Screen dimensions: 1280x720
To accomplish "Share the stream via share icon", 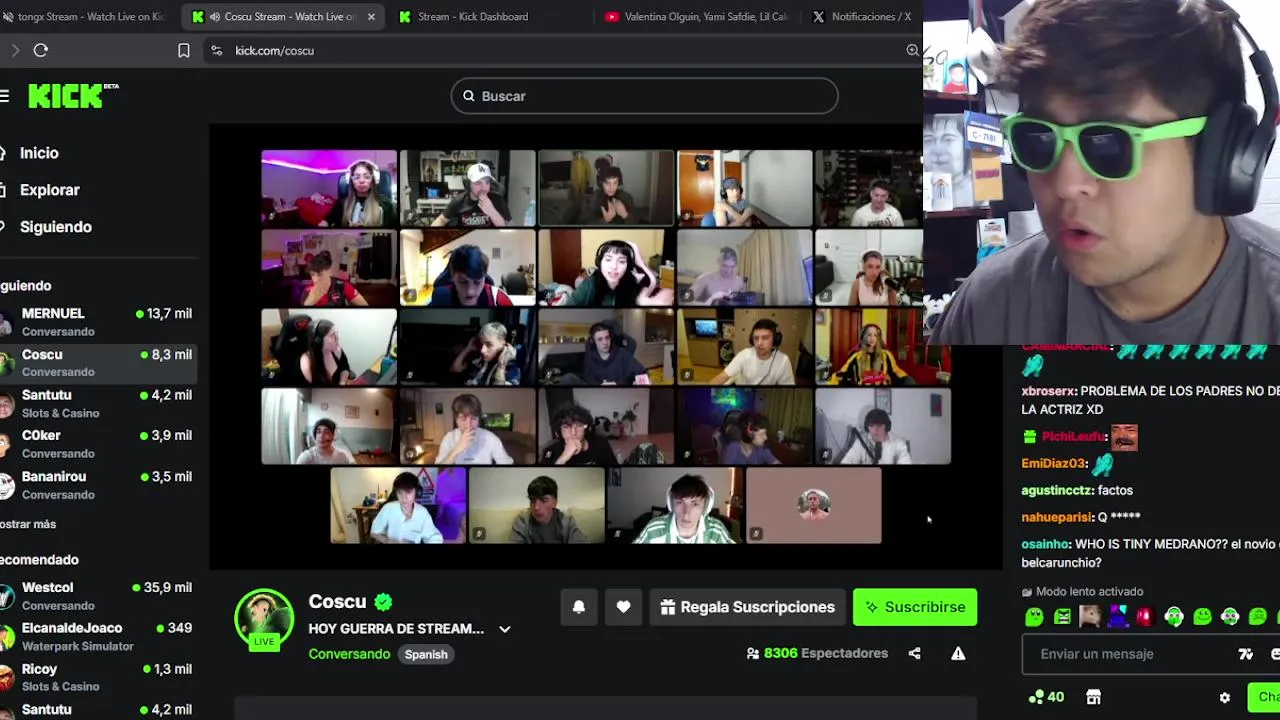I will [x=914, y=653].
